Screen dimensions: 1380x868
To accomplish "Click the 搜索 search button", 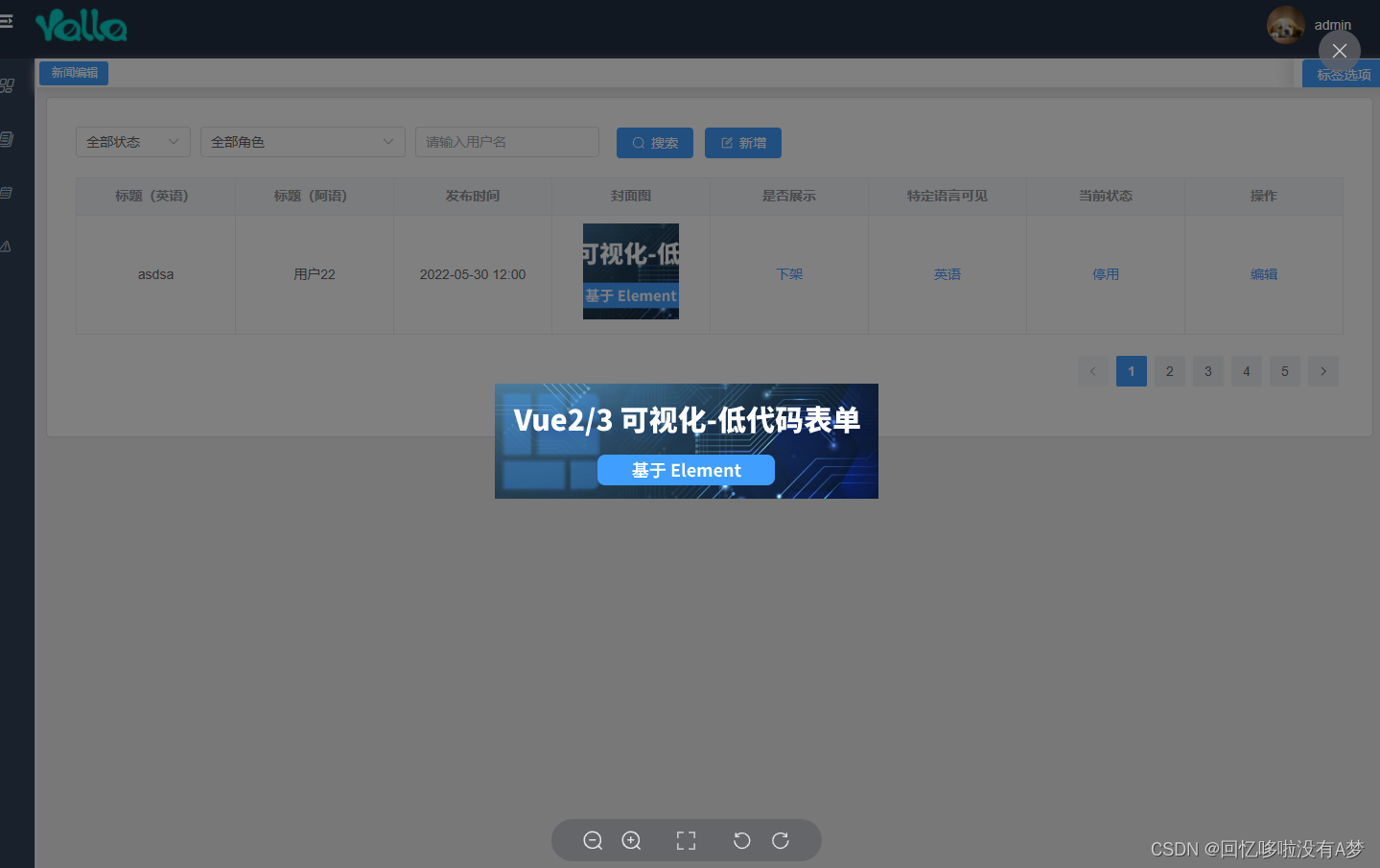I will pyautogui.click(x=655, y=143).
